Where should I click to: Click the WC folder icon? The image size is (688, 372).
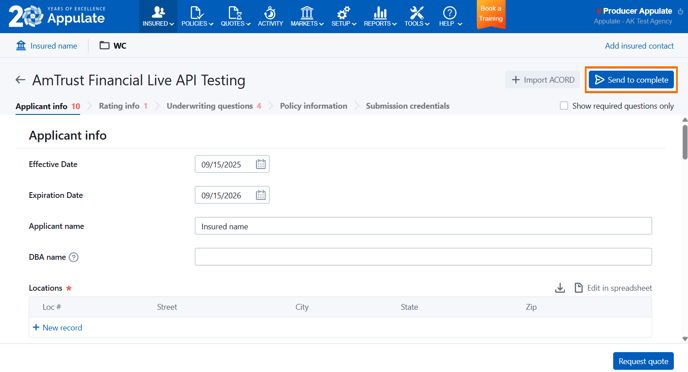pos(104,45)
